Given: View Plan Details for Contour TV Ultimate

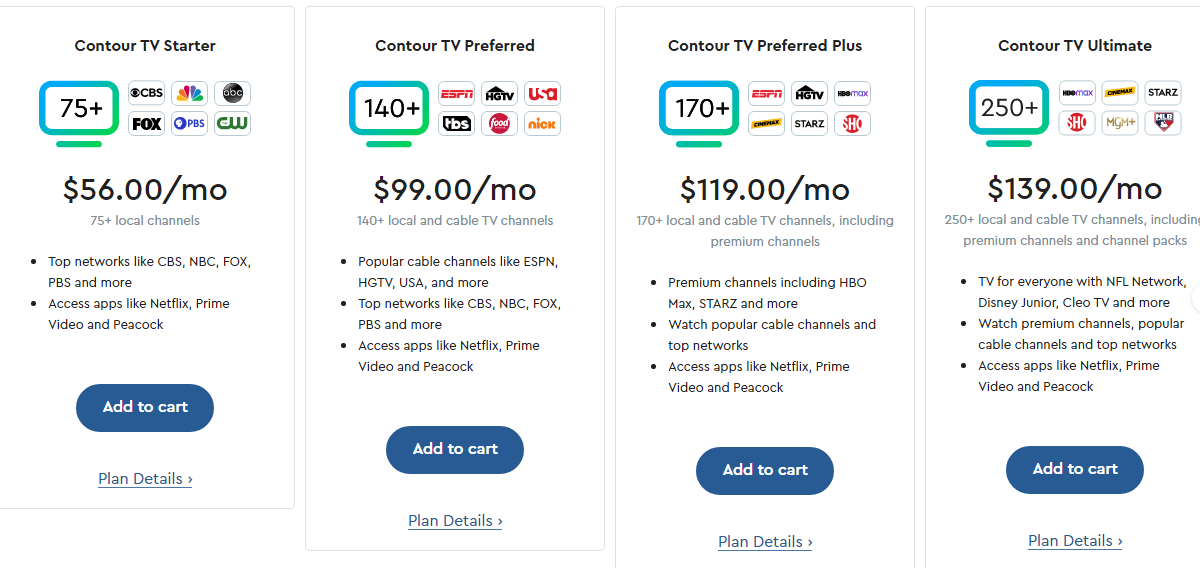Looking at the screenshot, I should click(x=1075, y=541).
